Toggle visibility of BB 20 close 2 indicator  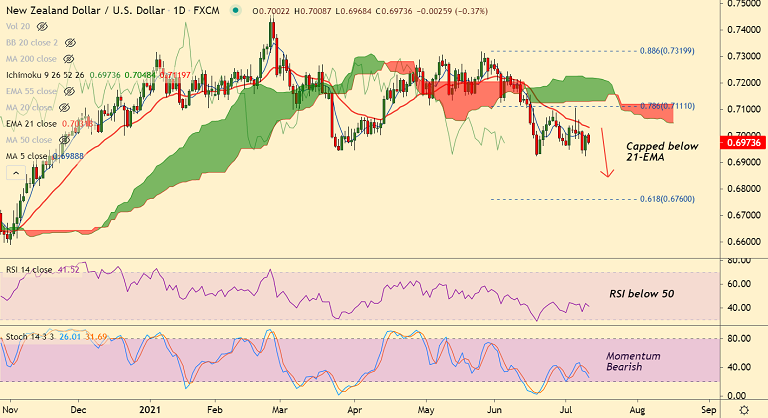(70, 43)
